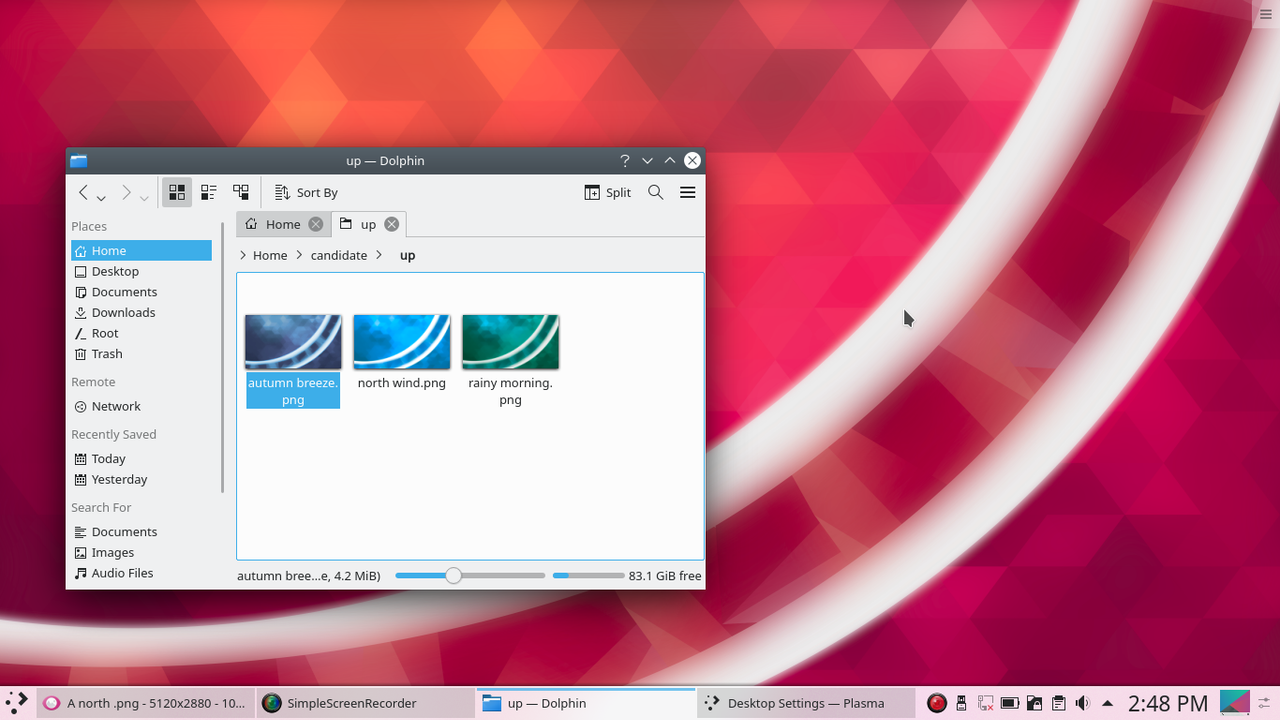Switch to Compact view mode
Viewport: 1280px width, 720px height.
[x=209, y=192]
